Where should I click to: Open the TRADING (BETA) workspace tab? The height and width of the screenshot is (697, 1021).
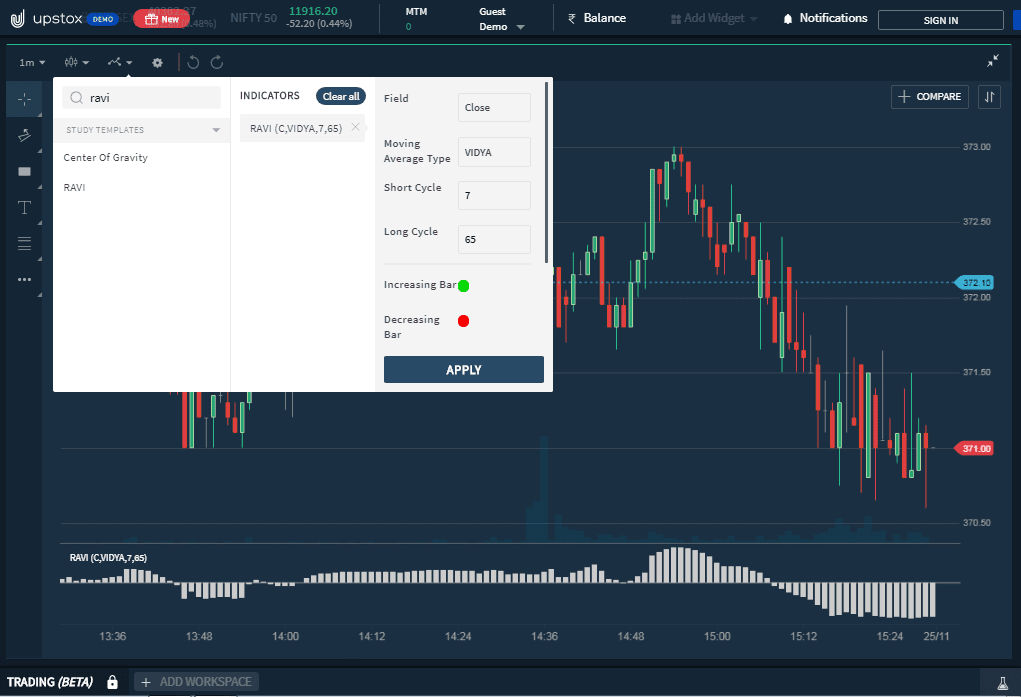pos(50,682)
